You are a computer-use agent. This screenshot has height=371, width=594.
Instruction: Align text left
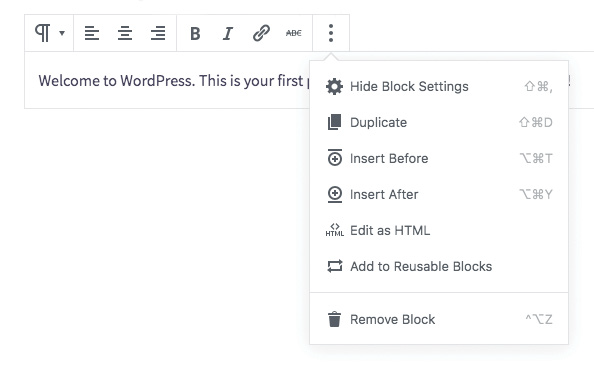[92, 33]
